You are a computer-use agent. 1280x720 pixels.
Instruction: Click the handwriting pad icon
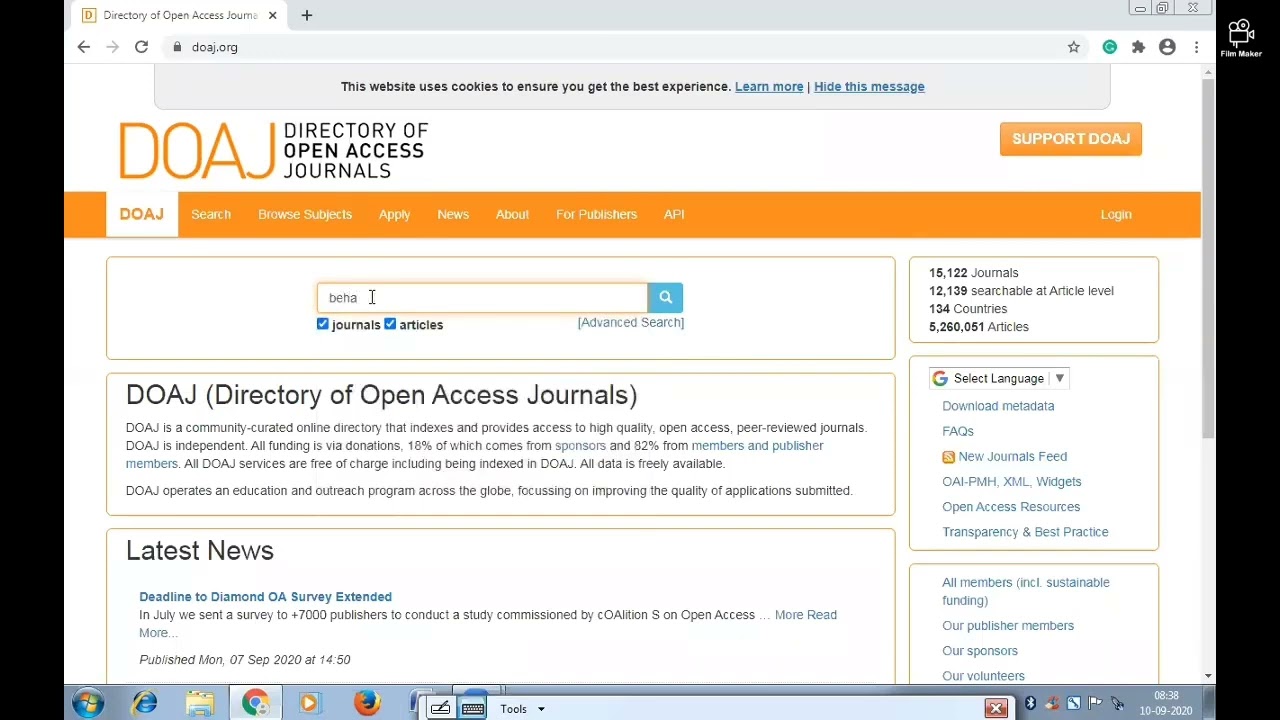coord(440,709)
